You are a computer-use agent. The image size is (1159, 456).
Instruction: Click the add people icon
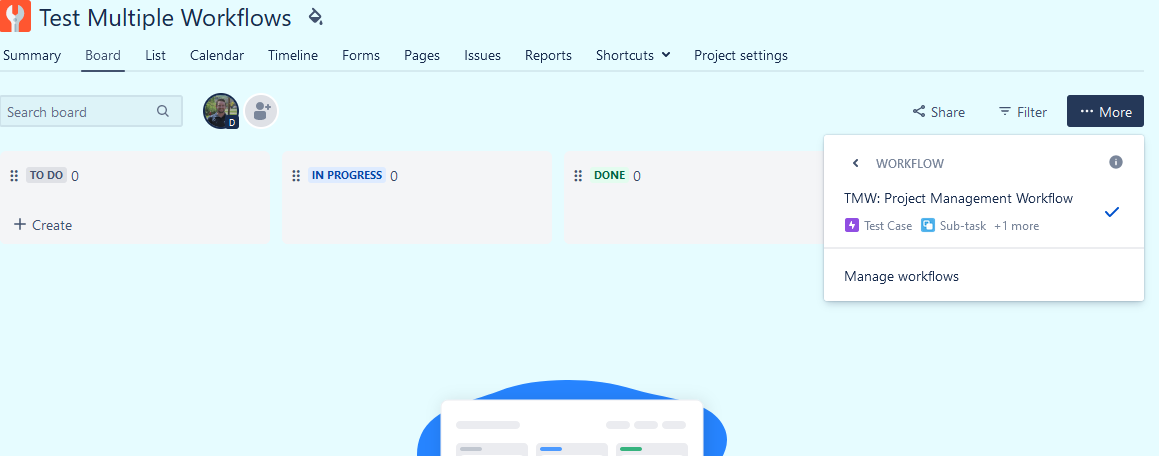point(261,112)
